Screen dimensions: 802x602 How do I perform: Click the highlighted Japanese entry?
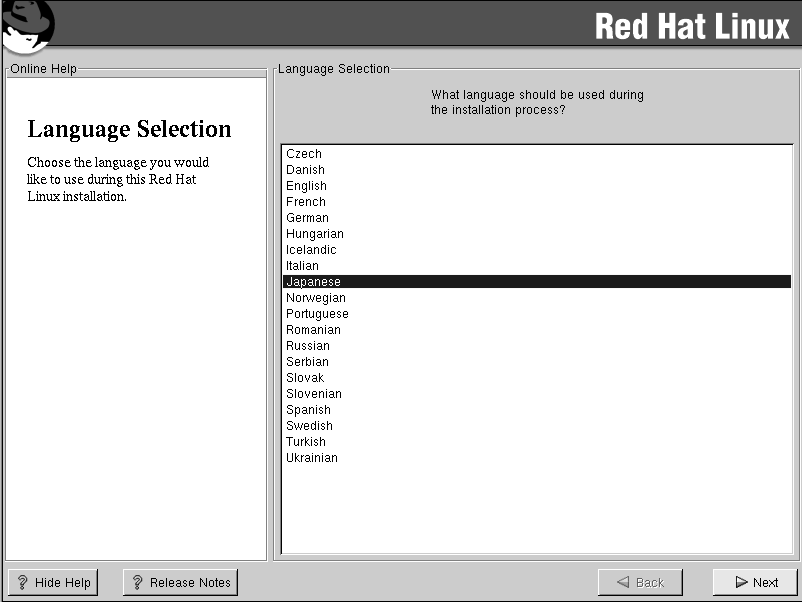[313, 282]
